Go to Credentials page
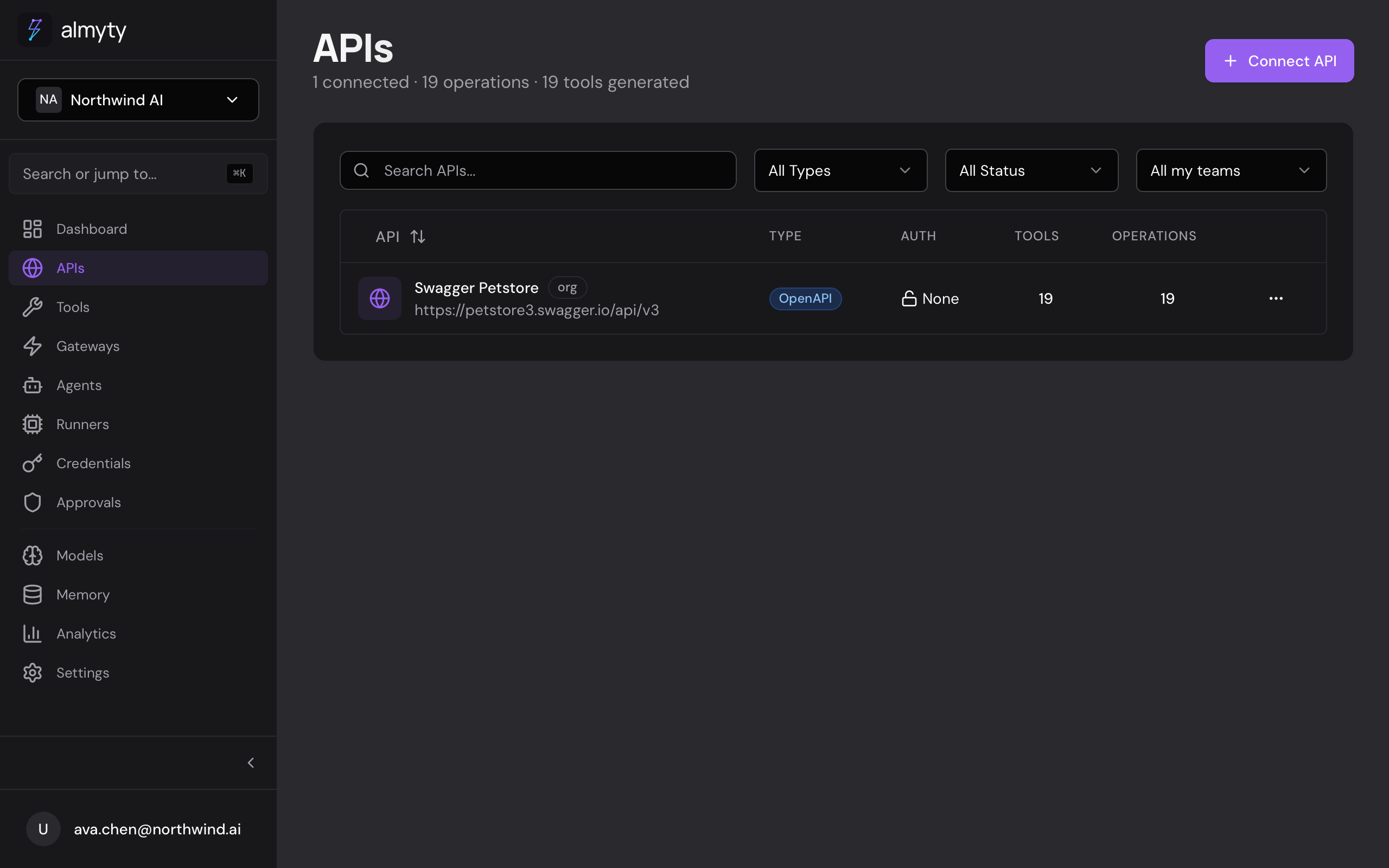Screen dimensions: 1389x868 [x=138, y=463]
